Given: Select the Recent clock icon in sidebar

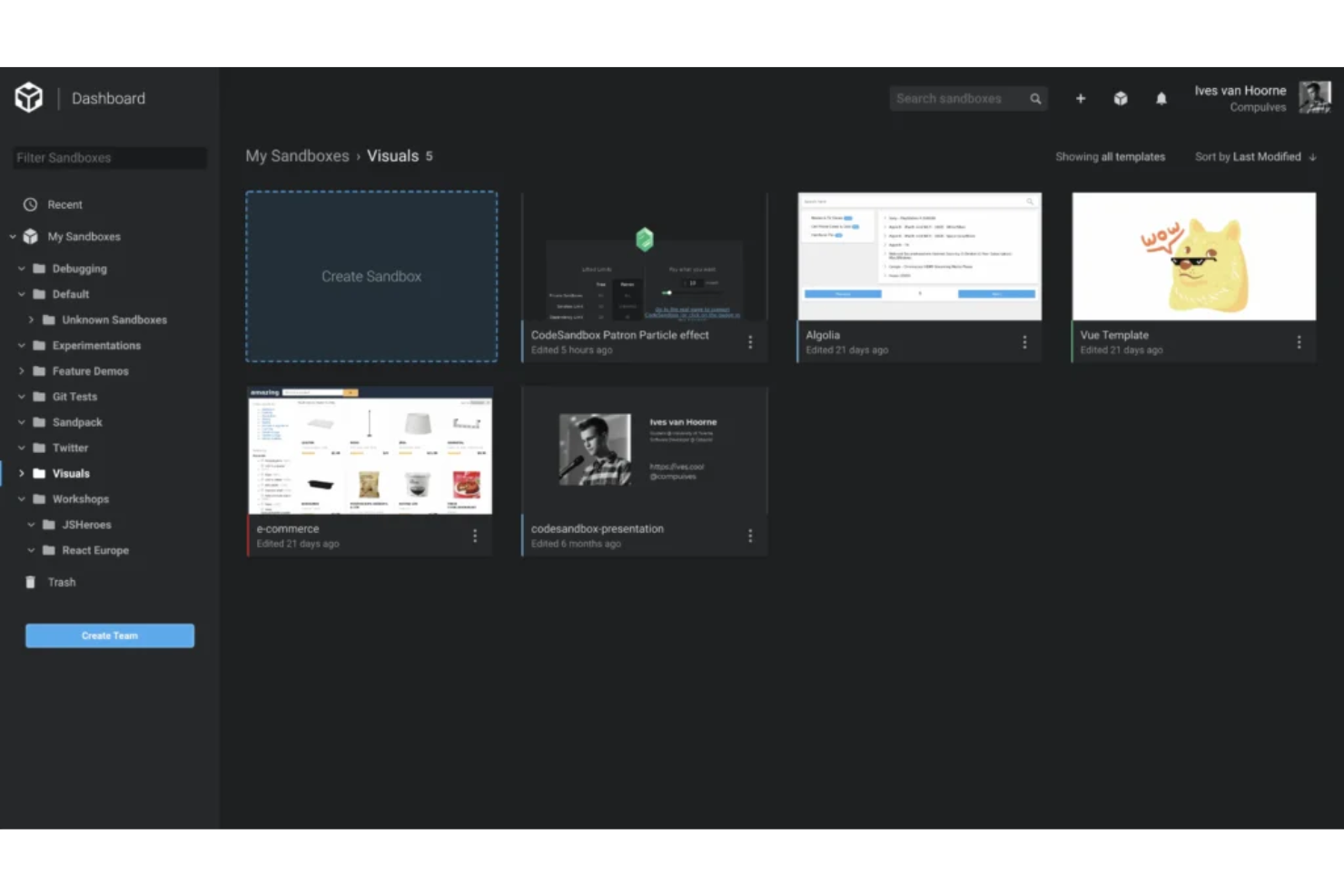Looking at the screenshot, I should point(30,204).
